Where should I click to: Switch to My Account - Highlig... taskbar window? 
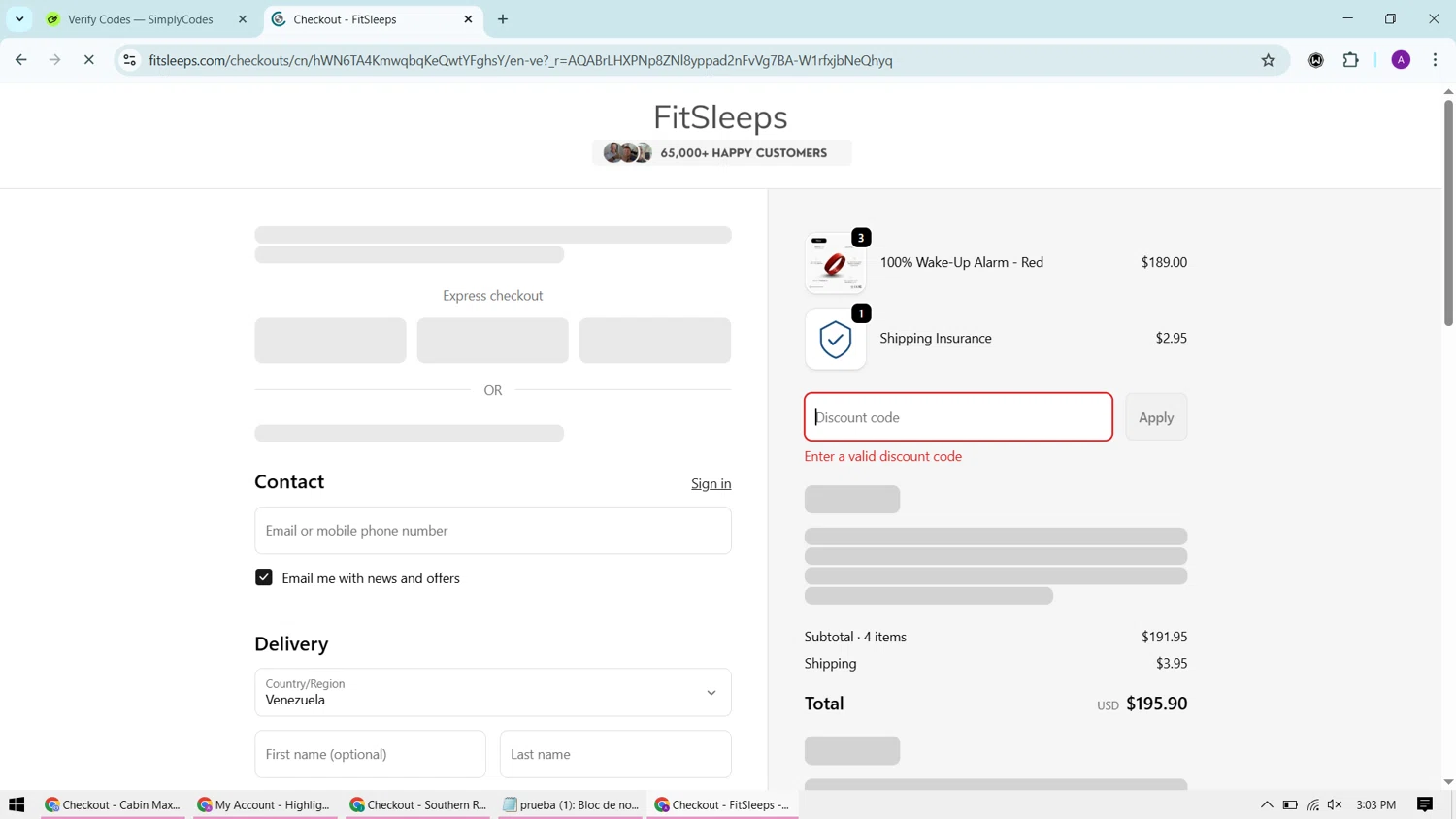tap(265, 804)
